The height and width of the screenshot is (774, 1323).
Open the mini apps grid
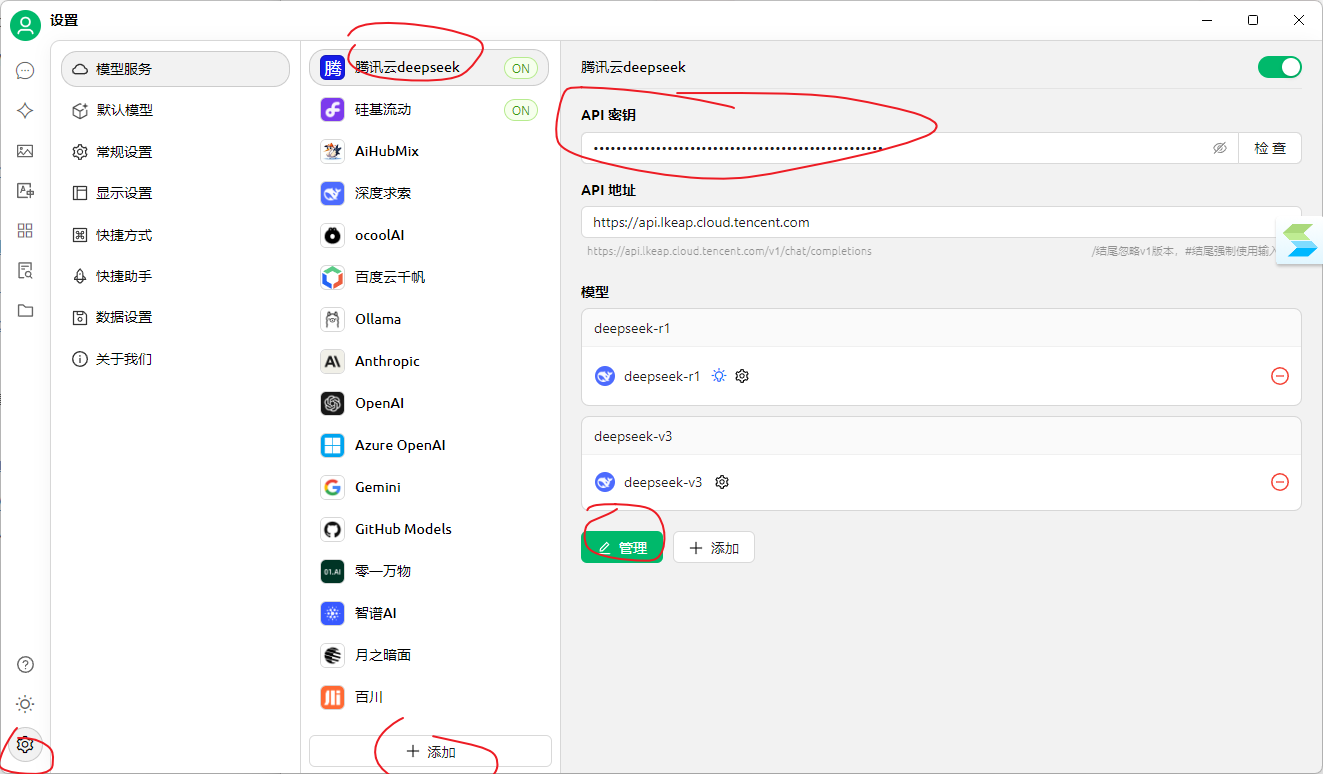coord(25,231)
